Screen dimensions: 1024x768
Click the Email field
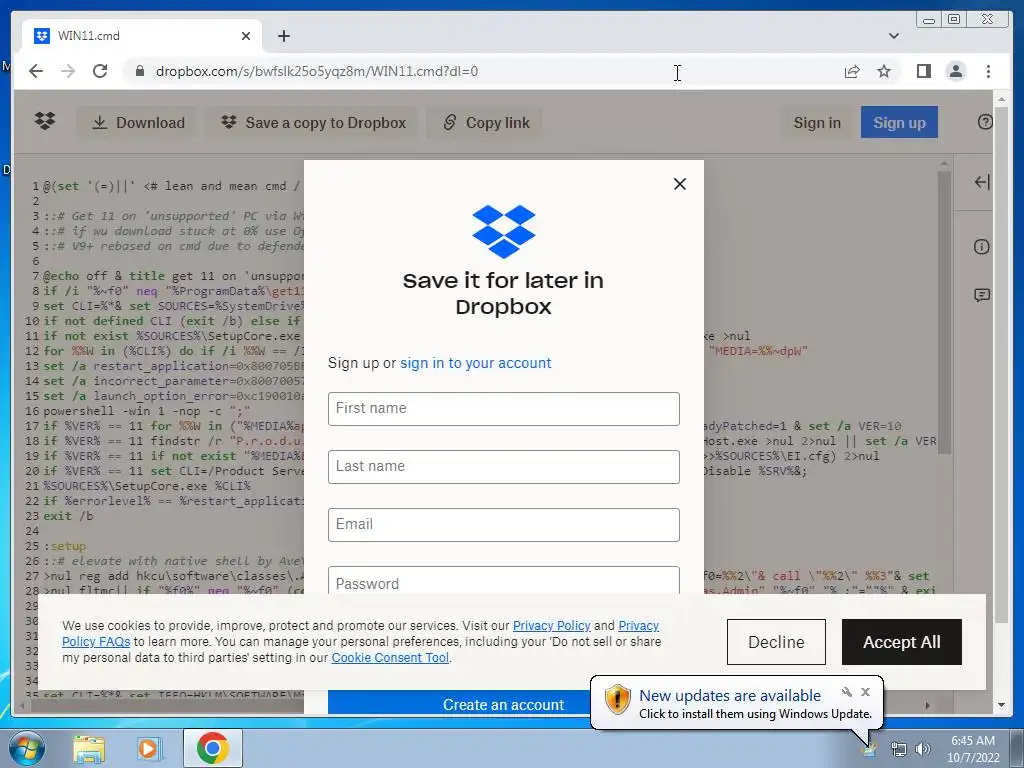[504, 525]
